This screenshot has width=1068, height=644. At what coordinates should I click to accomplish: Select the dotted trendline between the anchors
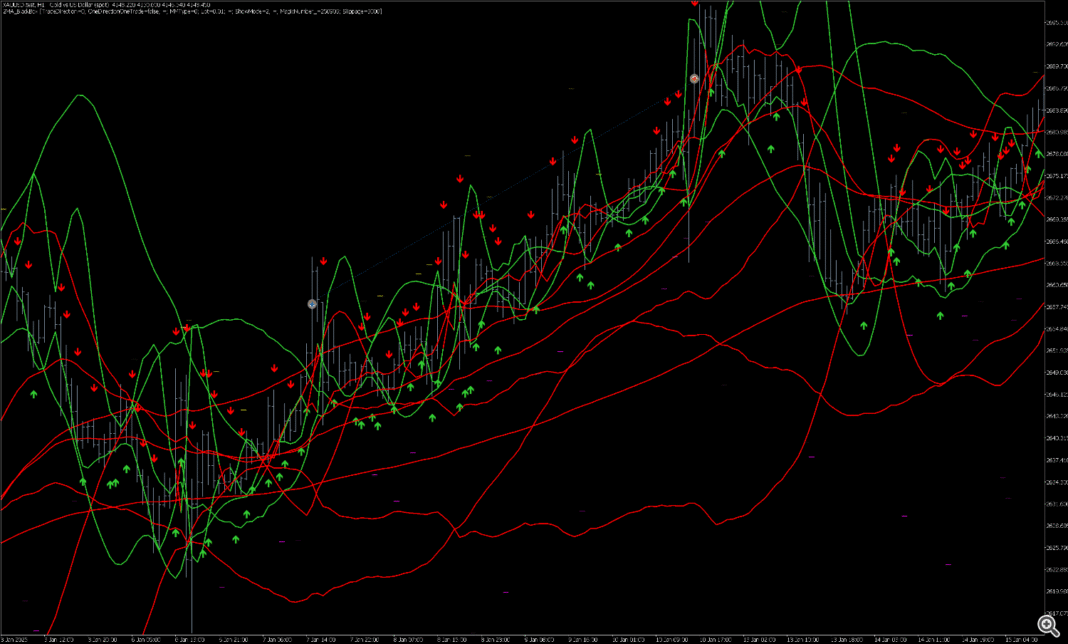click(500, 192)
